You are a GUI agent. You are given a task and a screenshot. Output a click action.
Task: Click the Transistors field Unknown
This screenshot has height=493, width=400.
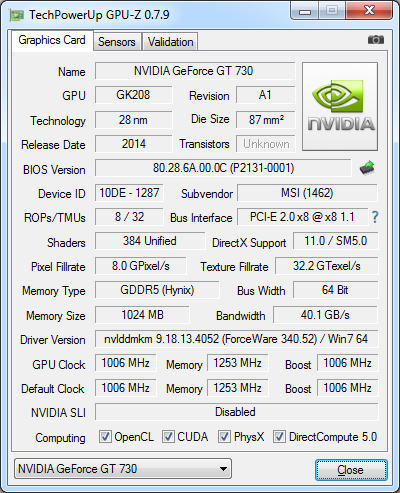266,144
